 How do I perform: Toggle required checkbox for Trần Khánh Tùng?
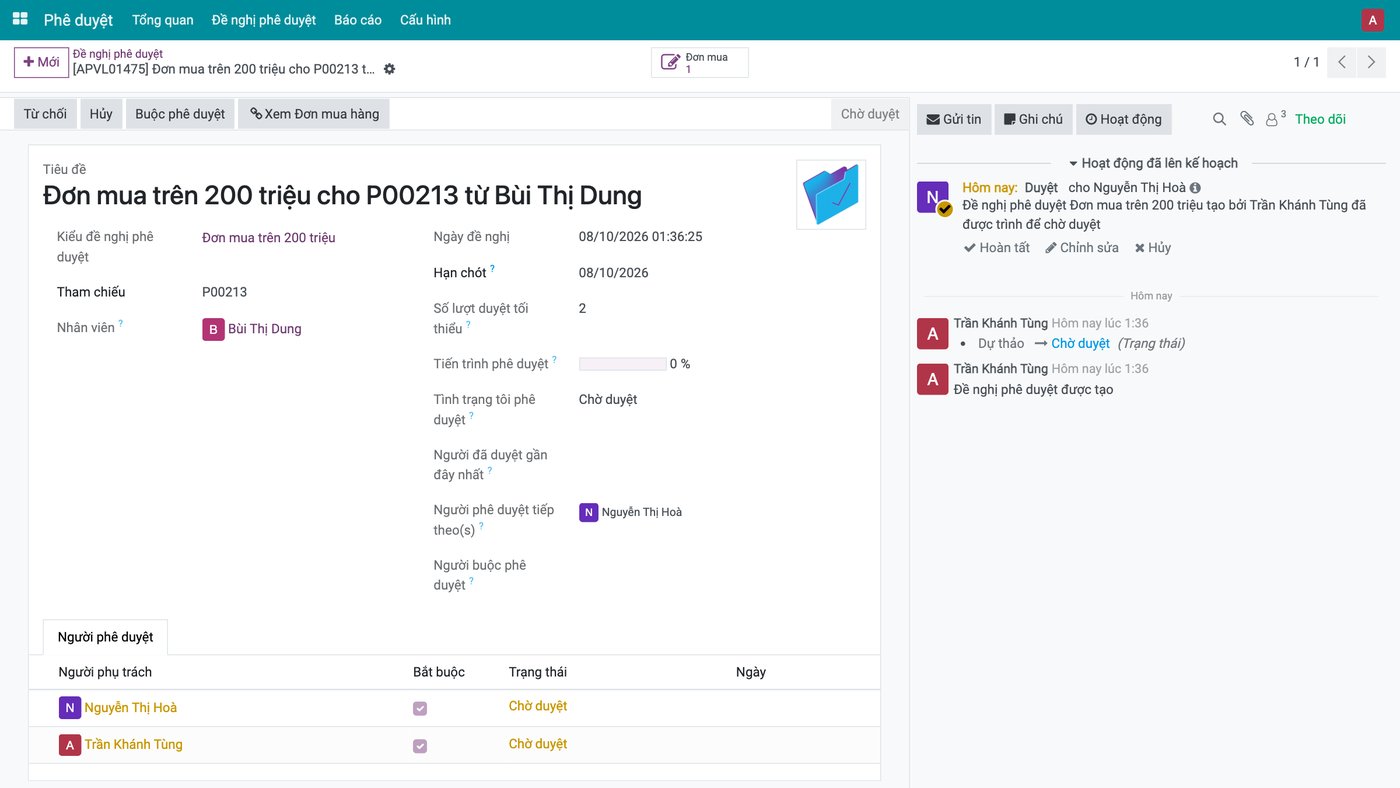tap(420, 746)
